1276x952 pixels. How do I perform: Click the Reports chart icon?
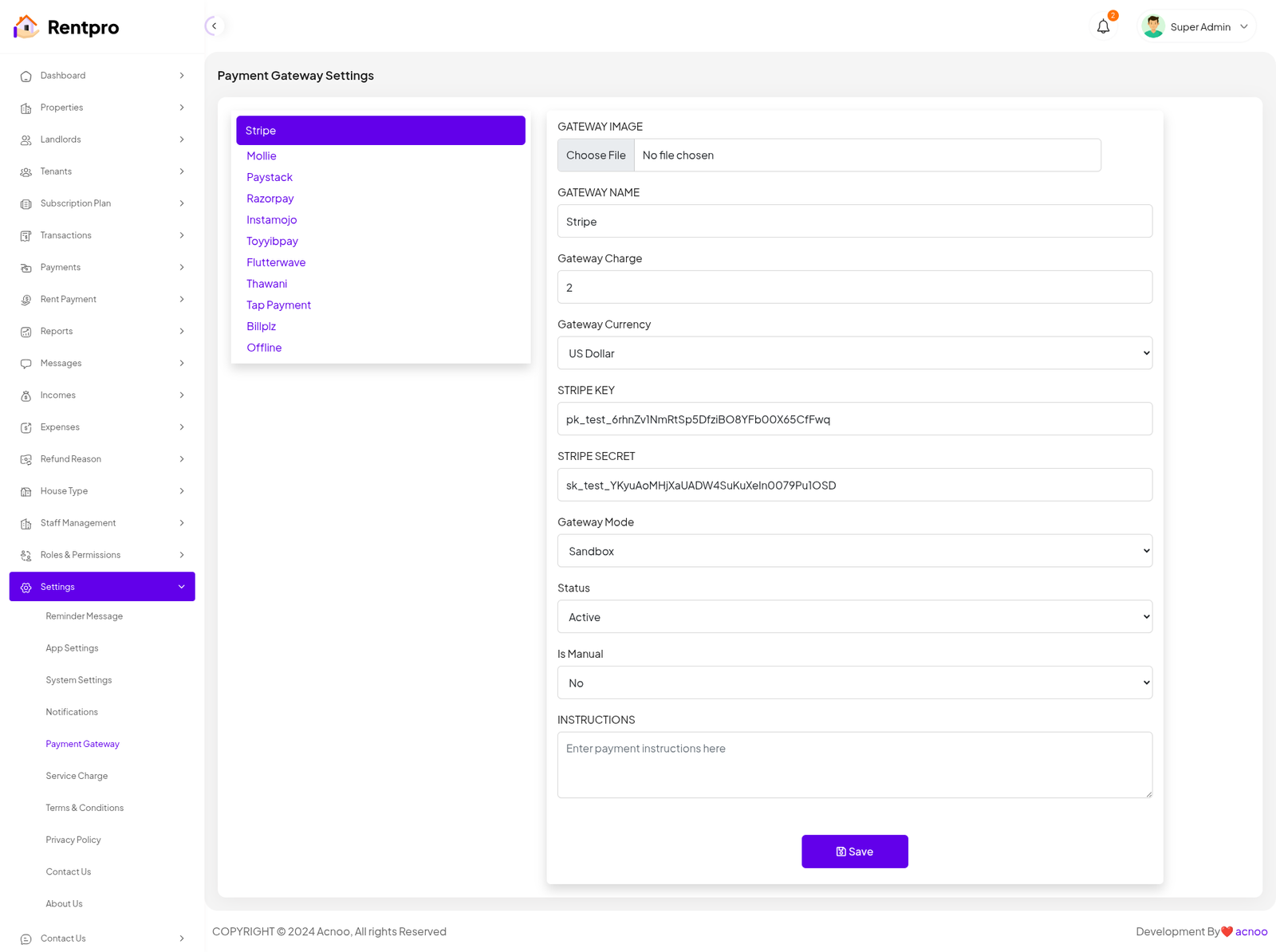click(26, 332)
